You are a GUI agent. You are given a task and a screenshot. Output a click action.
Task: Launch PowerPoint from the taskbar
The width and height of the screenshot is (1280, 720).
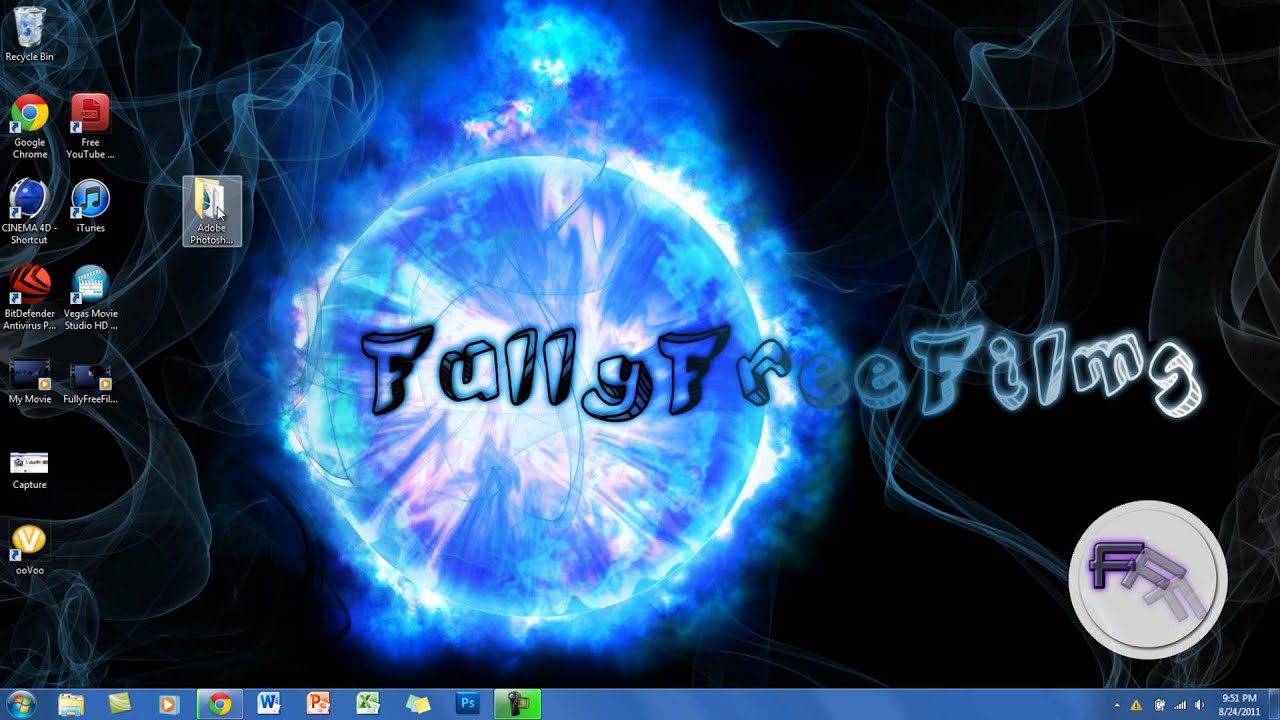(x=318, y=704)
